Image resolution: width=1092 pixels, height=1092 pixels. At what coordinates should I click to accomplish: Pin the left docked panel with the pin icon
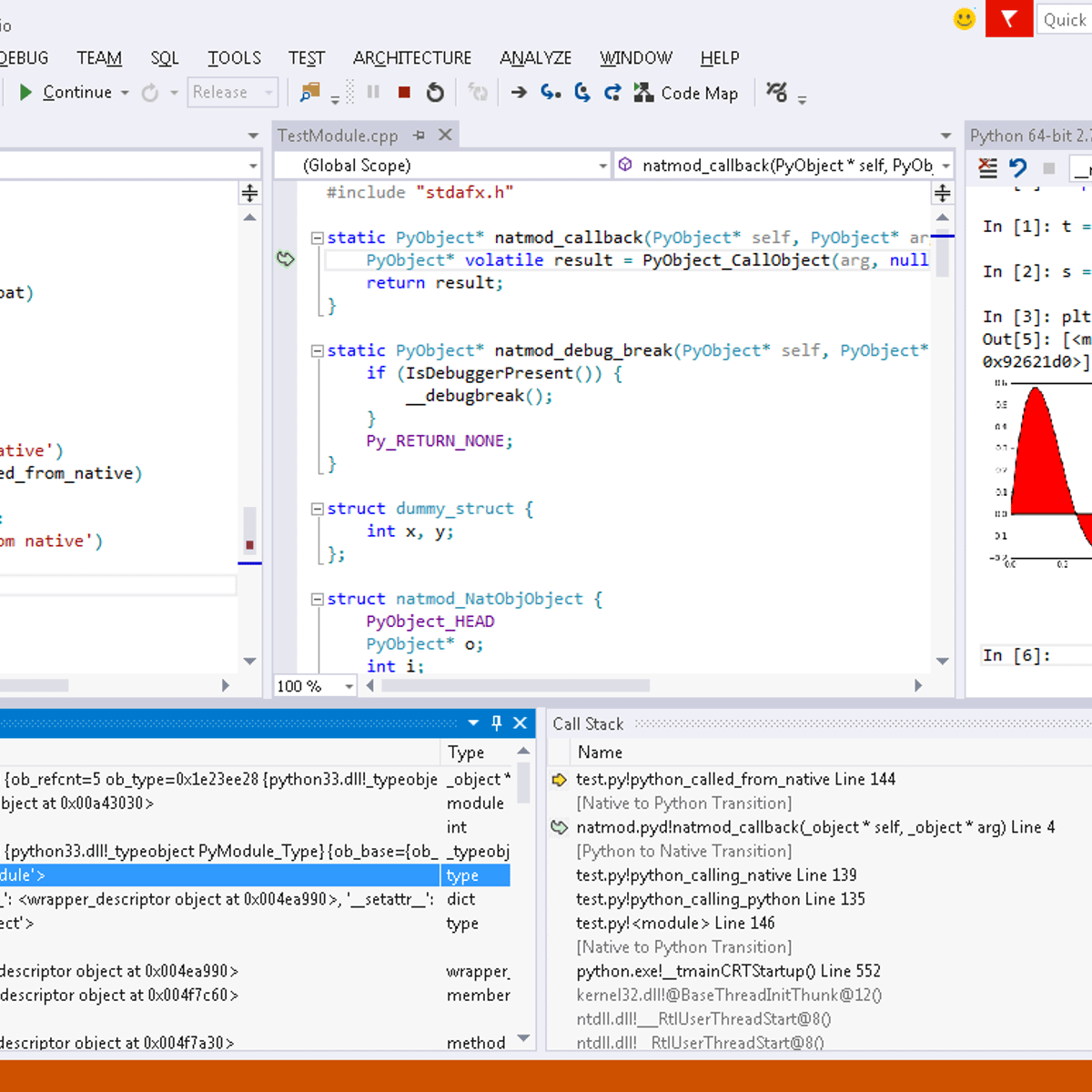pyautogui.click(x=496, y=723)
